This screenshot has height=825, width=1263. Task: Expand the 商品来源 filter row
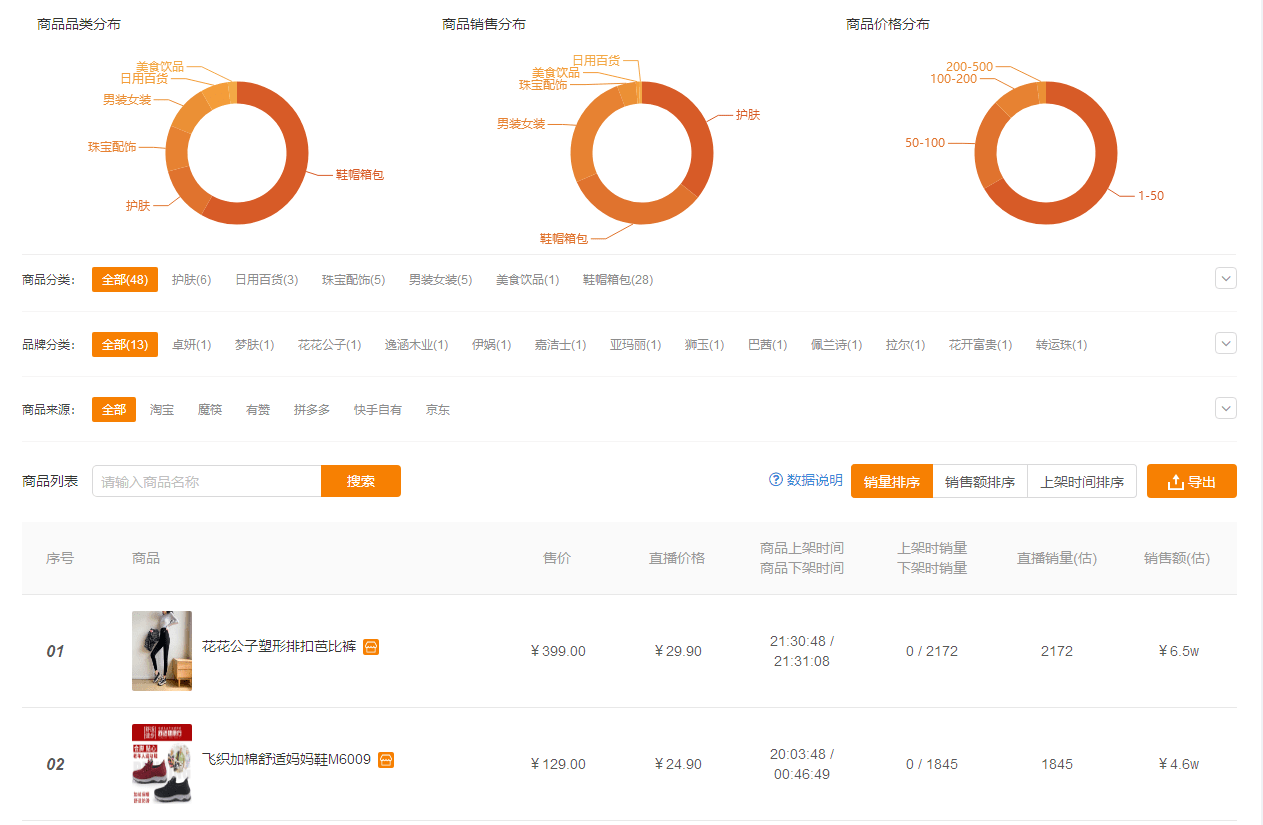click(x=1226, y=408)
